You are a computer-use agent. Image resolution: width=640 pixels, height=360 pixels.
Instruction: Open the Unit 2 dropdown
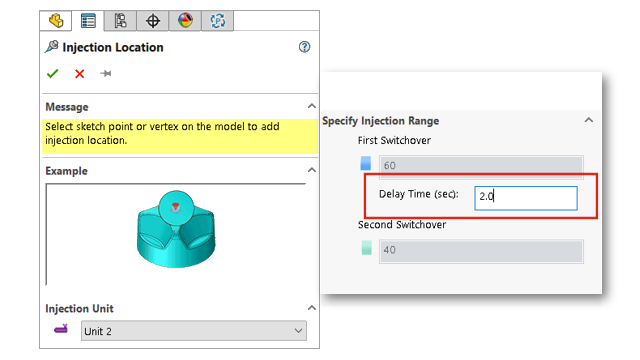pos(194,331)
